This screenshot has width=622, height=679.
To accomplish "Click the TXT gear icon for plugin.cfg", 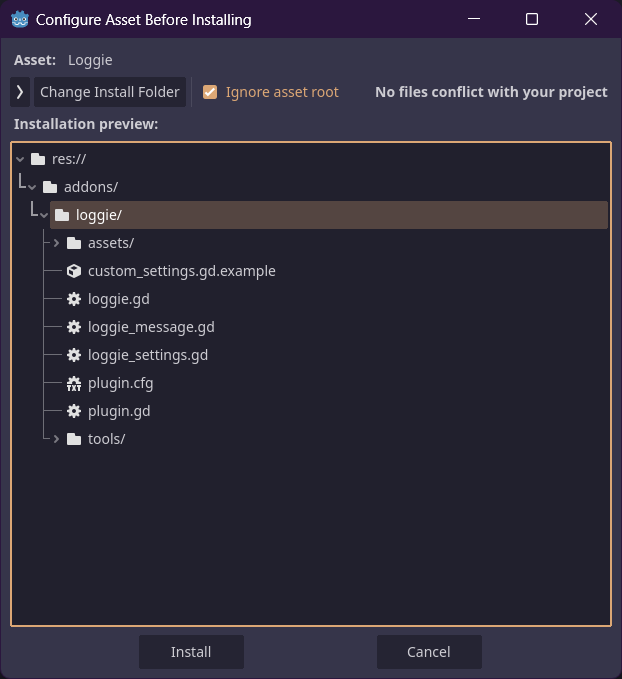I will (74, 383).
